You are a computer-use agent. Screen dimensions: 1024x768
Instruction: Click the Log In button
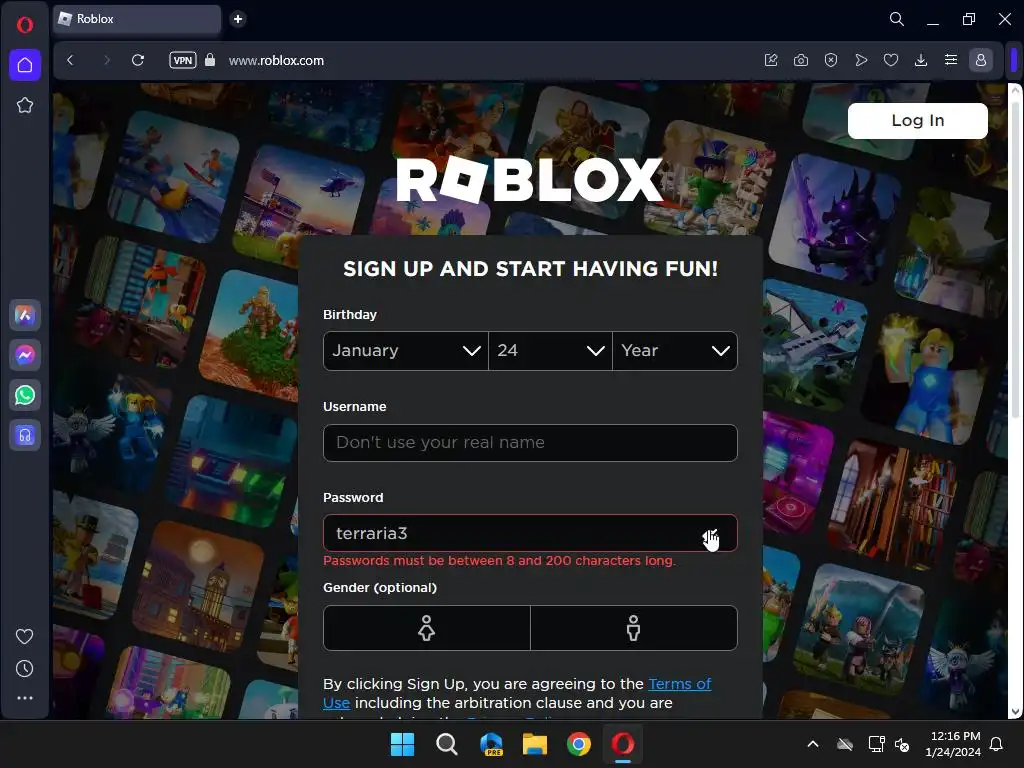pyautogui.click(x=918, y=121)
